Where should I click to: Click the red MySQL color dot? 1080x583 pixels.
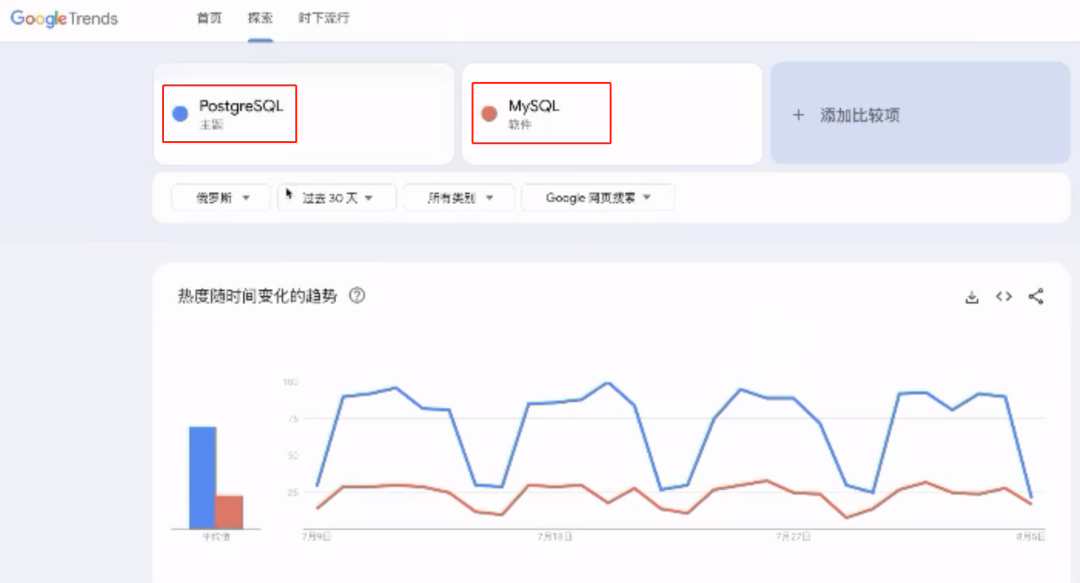489,114
